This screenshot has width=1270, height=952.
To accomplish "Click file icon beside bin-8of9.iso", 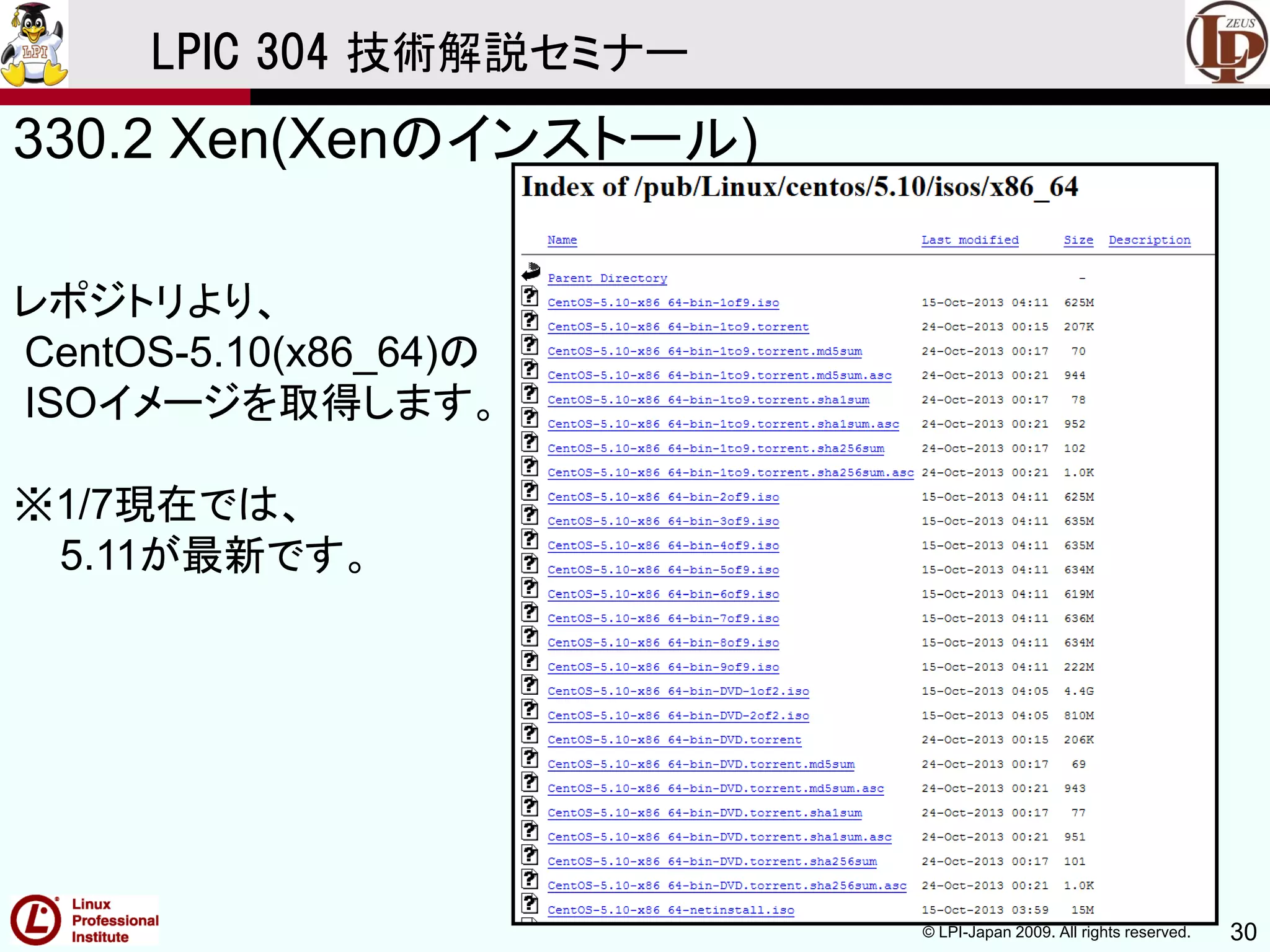I will 530,637.
